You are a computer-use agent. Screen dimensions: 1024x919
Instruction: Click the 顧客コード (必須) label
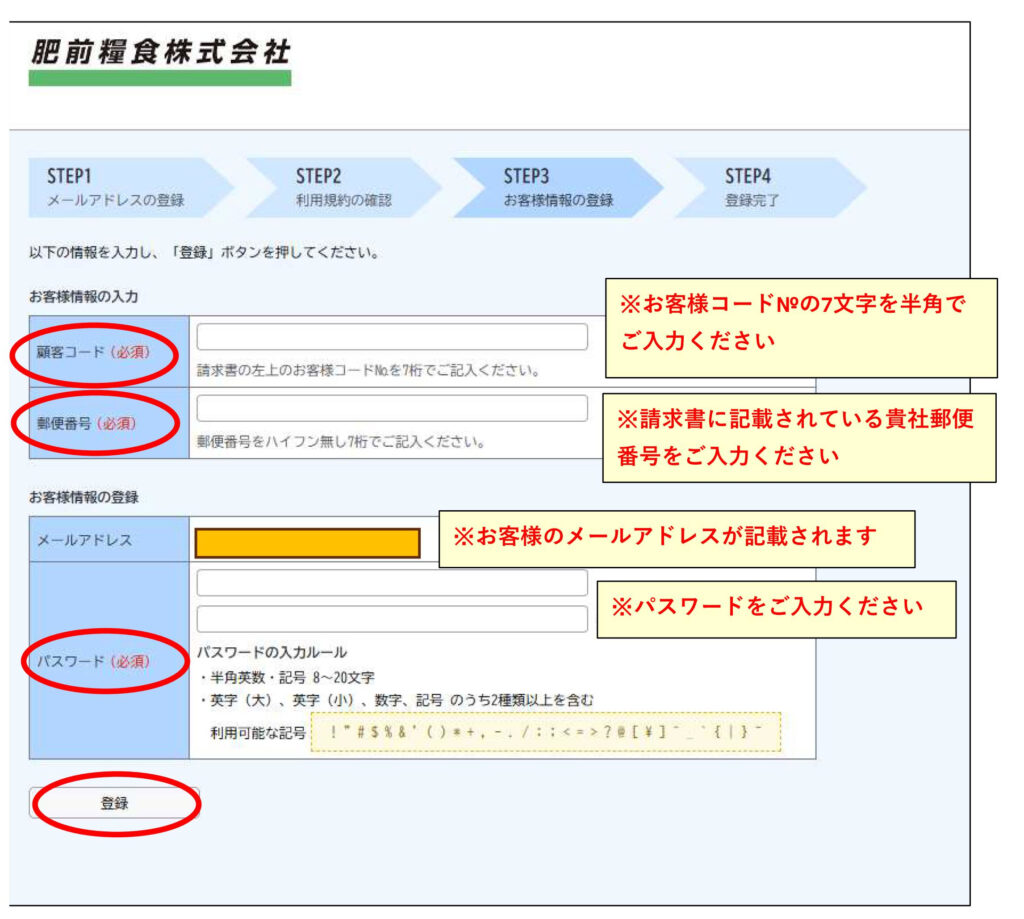(x=94, y=352)
